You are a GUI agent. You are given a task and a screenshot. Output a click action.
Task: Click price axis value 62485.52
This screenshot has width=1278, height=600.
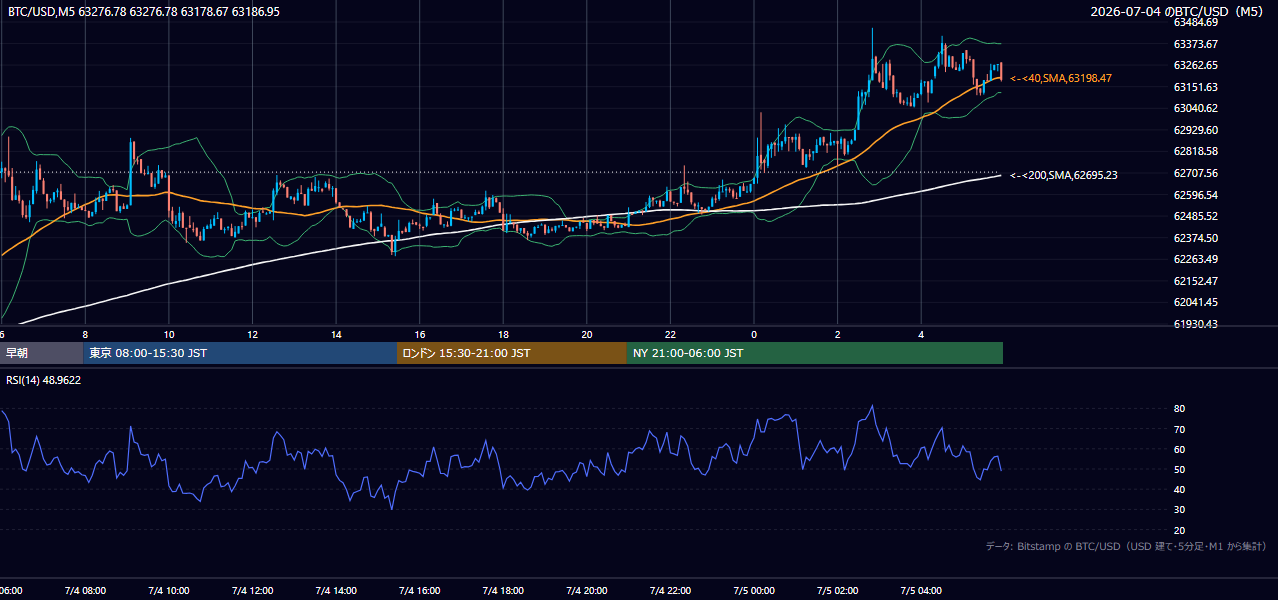pyautogui.click(x=1195, y=216)
